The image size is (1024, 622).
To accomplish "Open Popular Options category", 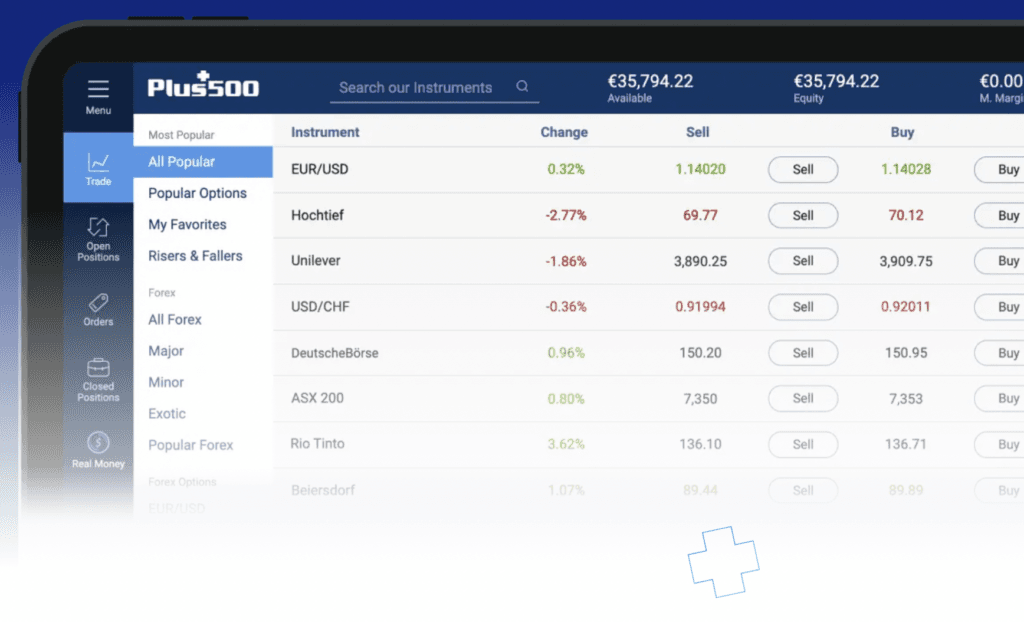I will click(197, 193).
